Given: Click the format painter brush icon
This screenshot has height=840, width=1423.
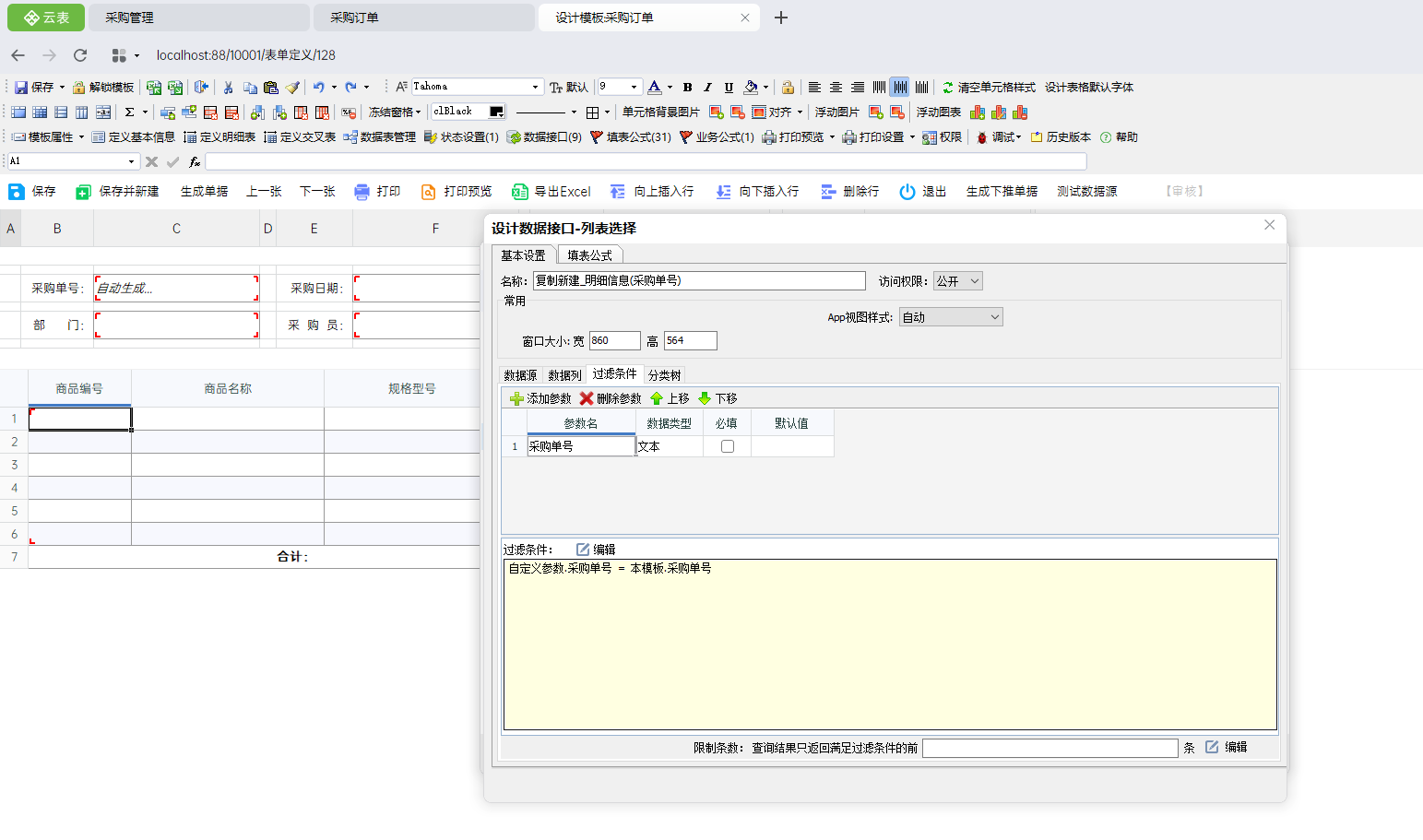Looking at the screenshot, I should click(292, 88).
